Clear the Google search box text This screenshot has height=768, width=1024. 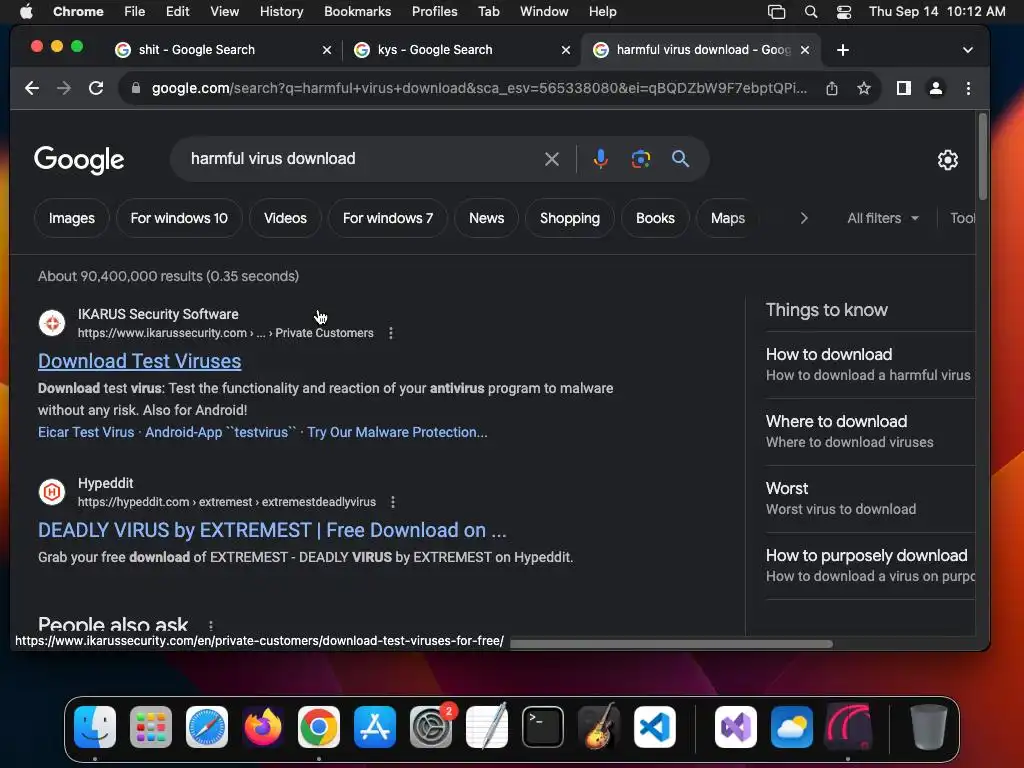(x=552, y=159)
